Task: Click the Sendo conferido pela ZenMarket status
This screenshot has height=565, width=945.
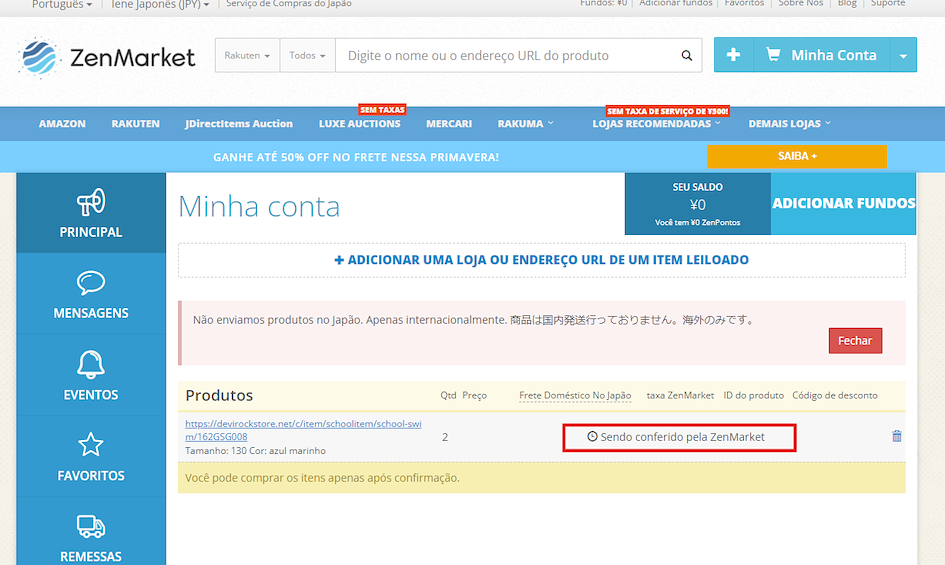Action: click(679, 437)
